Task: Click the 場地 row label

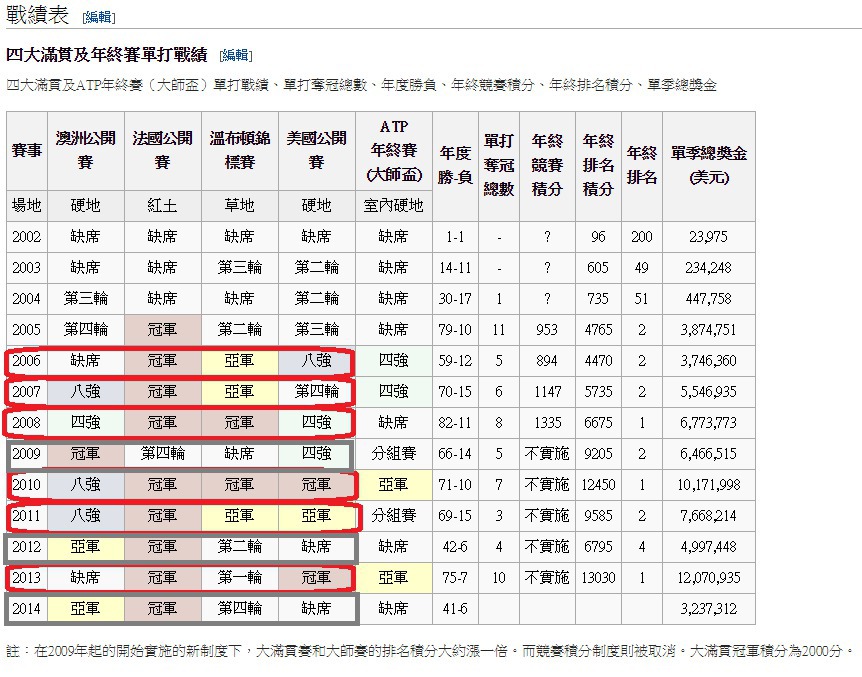Action: pyautogui.click(x=27, y=206)
